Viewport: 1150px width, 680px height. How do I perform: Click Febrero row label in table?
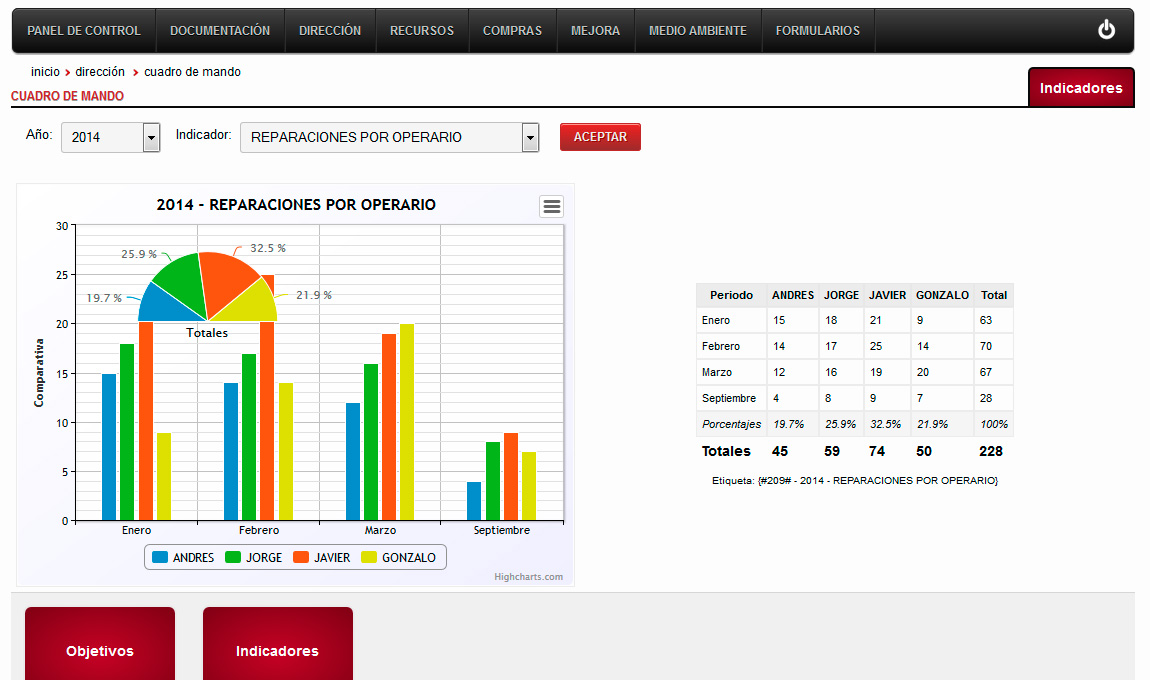(x=721, y=346)
